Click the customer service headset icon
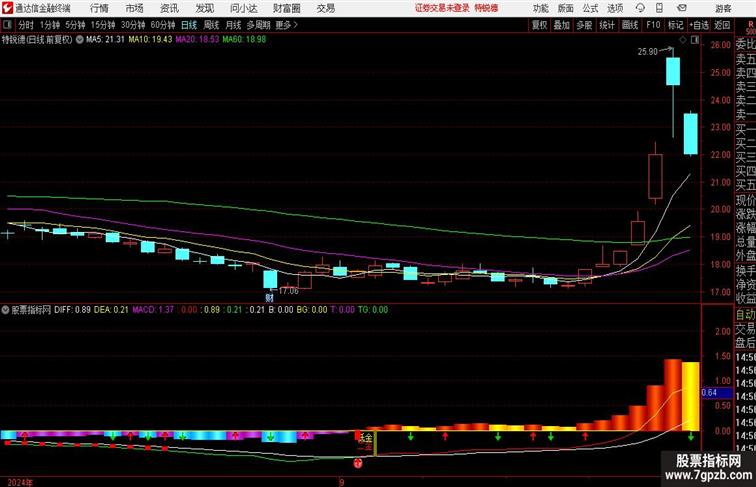 (x=640, y=8)
